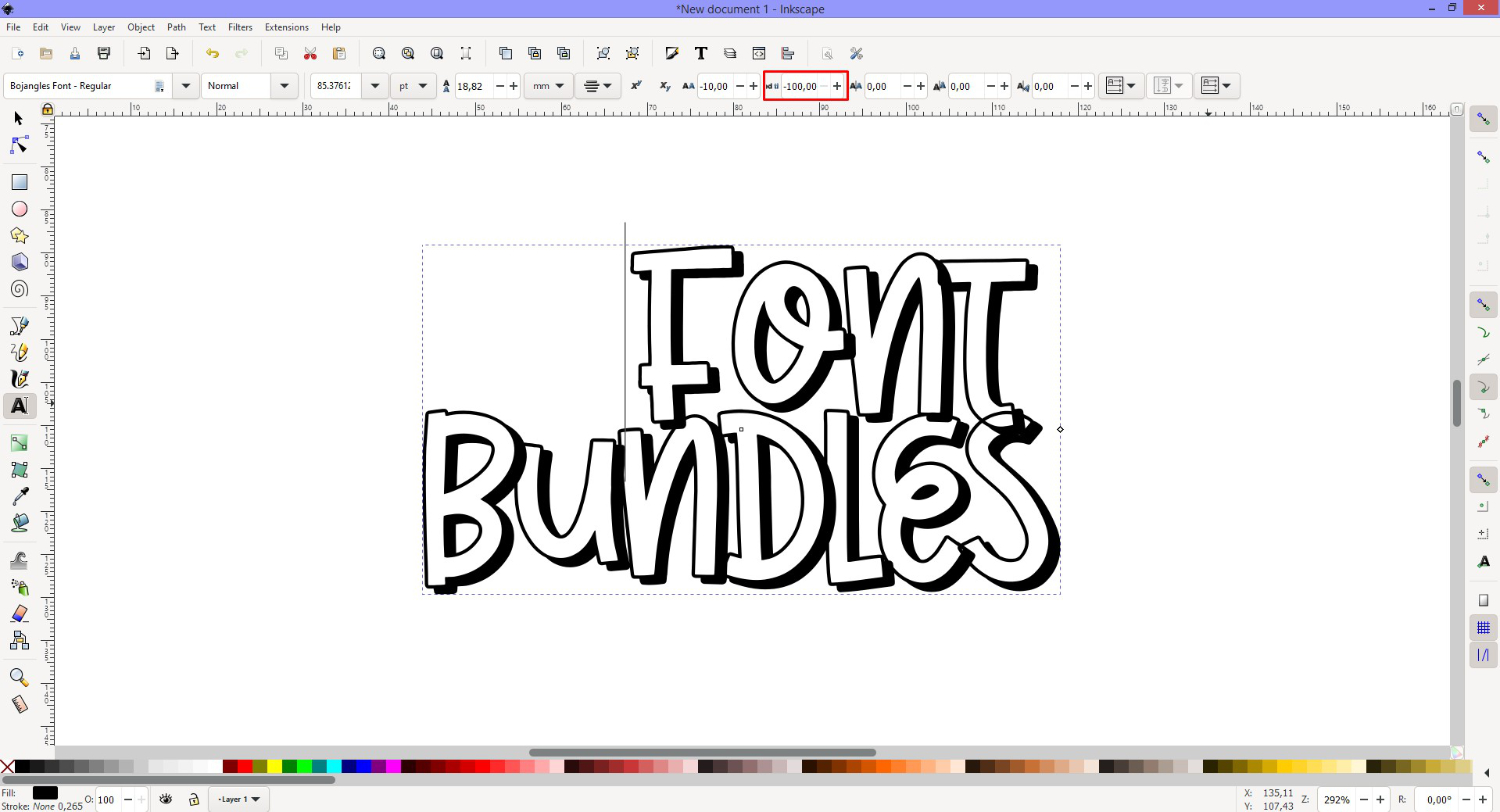Toggle snap to page border
Viewport: 1500px width, 812px height.
point(1484,601)
